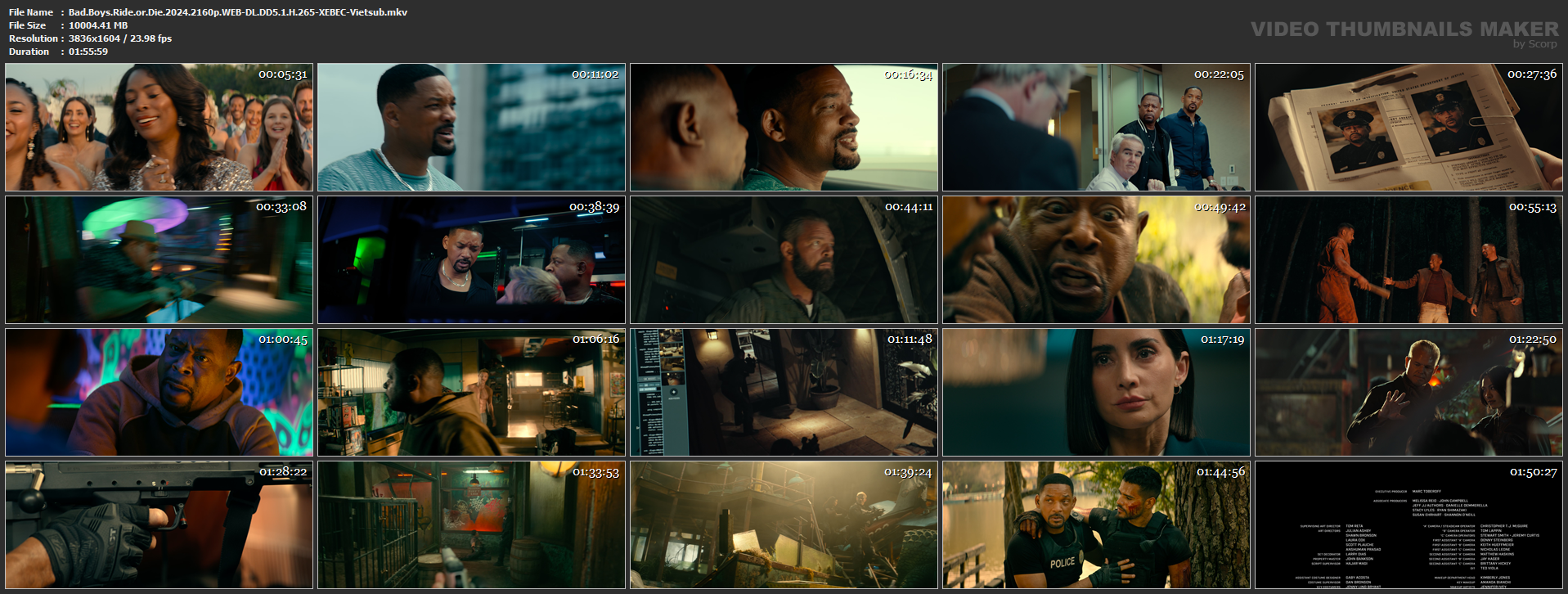This screenshot has height=594, width=1568.
Task: Choose the thumbnail at 01:44:56
Action: (1096, 524)
